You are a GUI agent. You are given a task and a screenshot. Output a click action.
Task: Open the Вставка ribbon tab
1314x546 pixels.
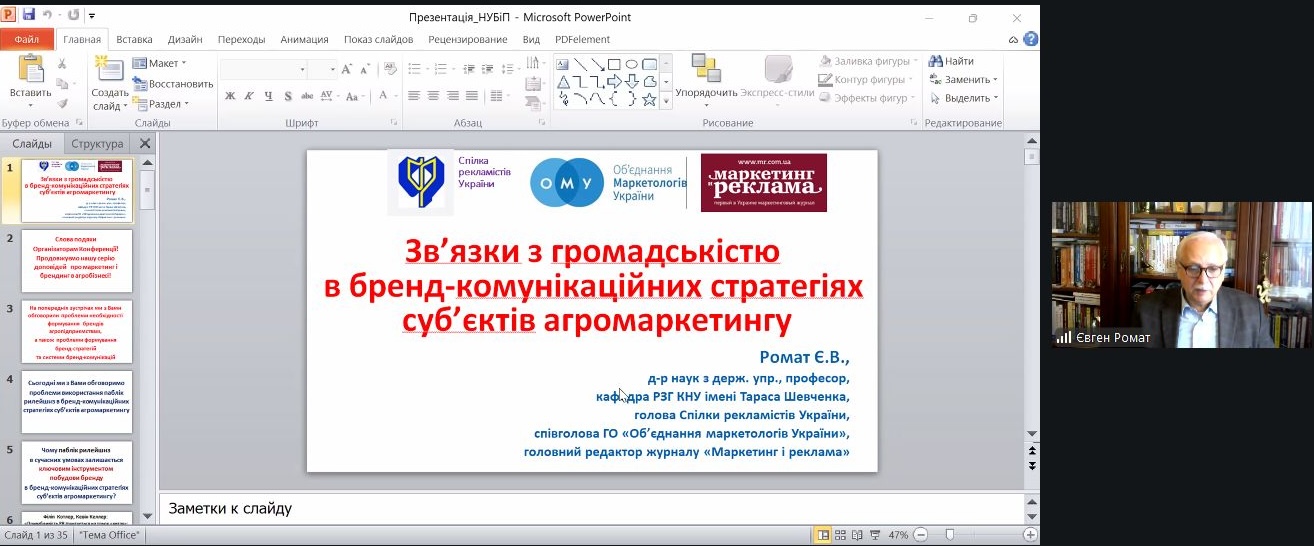(134, 40)
